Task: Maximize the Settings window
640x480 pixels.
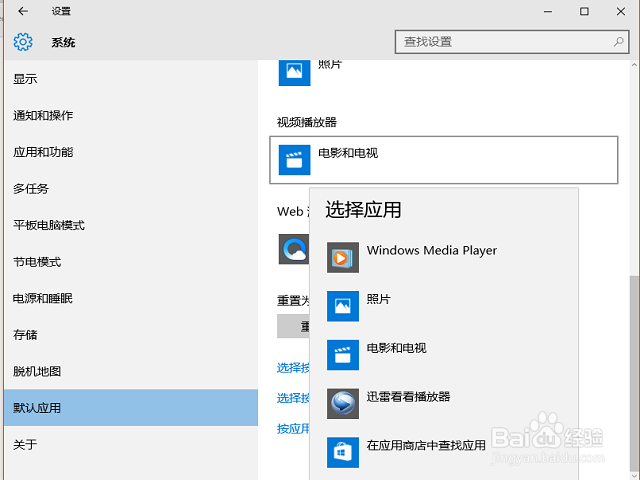Action: (x=584, y=11)
